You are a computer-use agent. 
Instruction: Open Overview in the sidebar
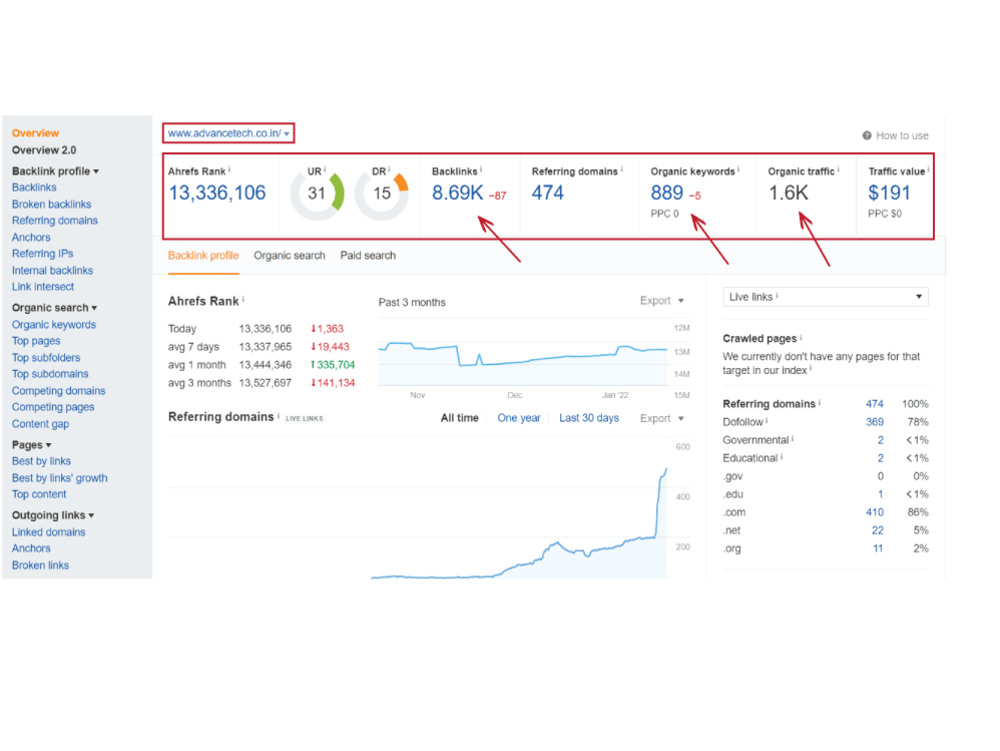(x=35, y=133)
